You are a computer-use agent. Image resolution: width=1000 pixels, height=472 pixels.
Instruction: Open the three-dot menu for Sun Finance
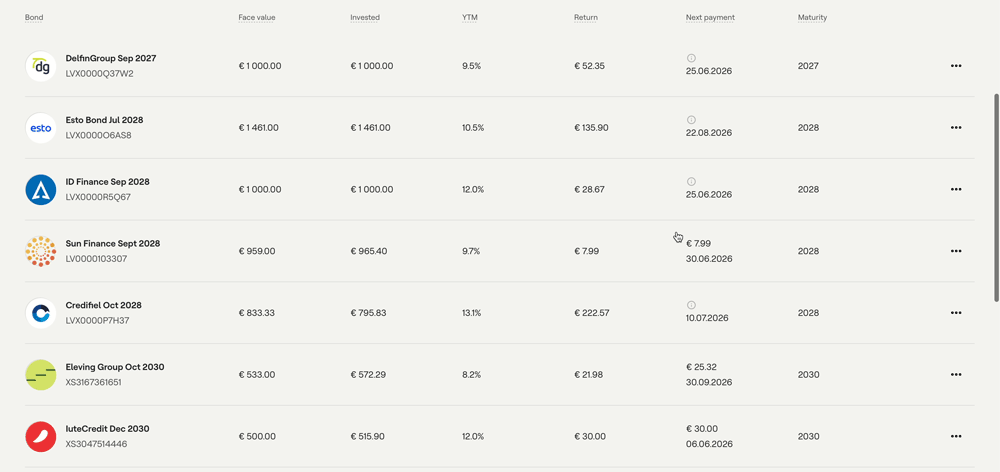[x=955, y=251]
